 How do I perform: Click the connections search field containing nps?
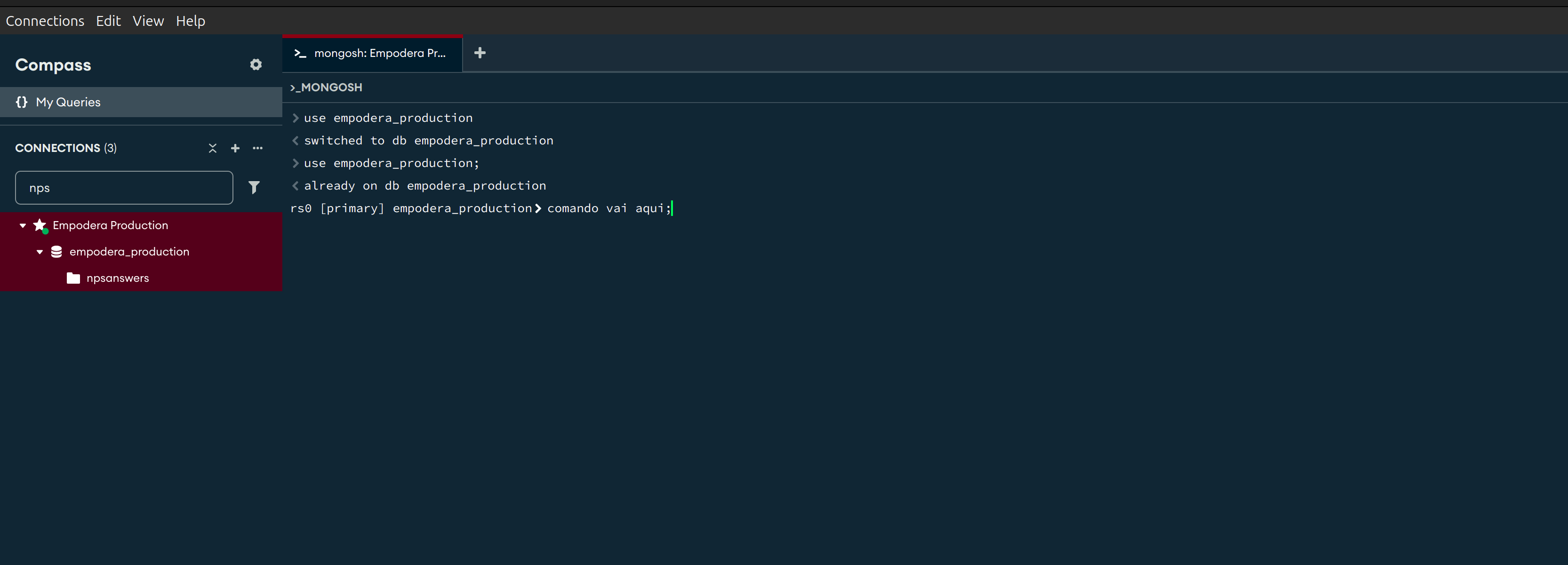124,187
